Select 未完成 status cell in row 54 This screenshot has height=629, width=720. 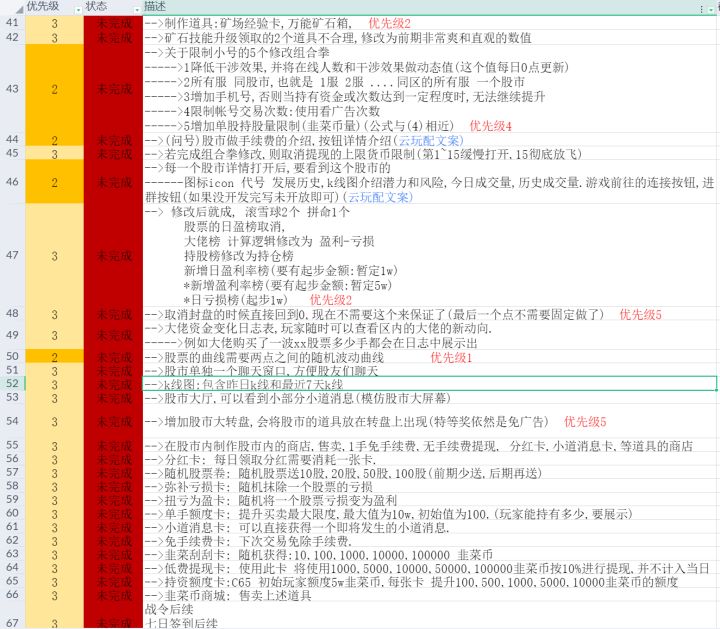pos(113,421)
